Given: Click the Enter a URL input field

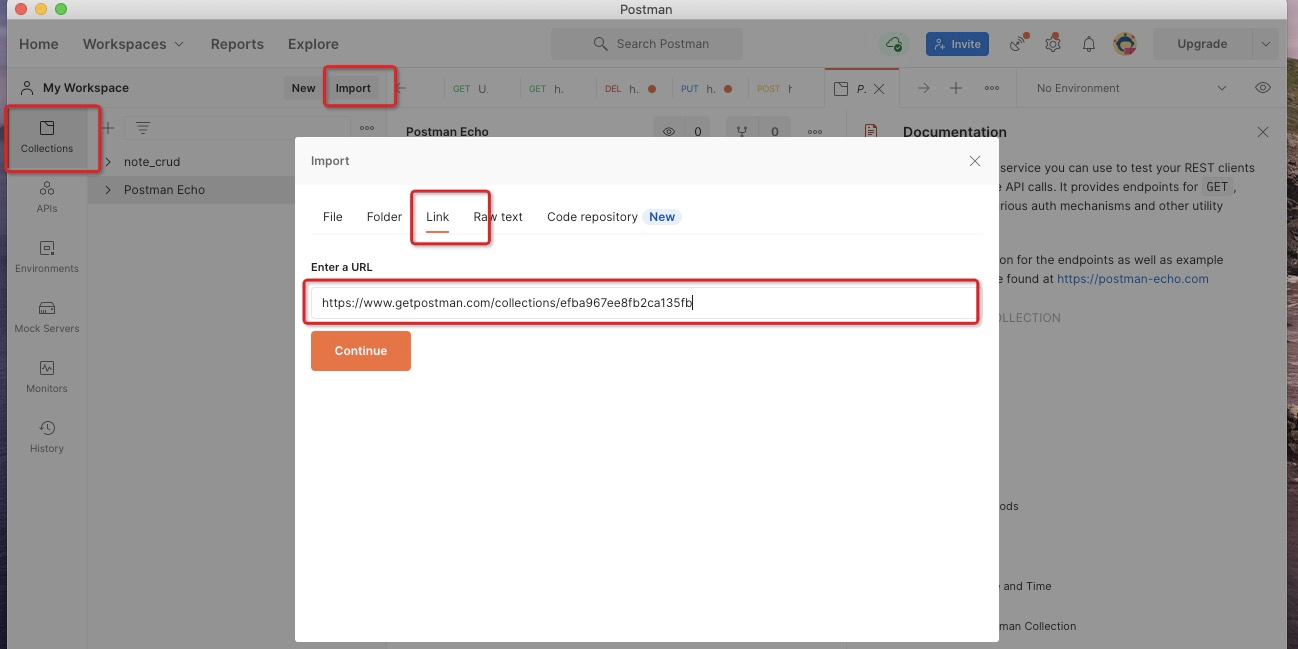Looking at the screenshot, I should coord(643,303).
